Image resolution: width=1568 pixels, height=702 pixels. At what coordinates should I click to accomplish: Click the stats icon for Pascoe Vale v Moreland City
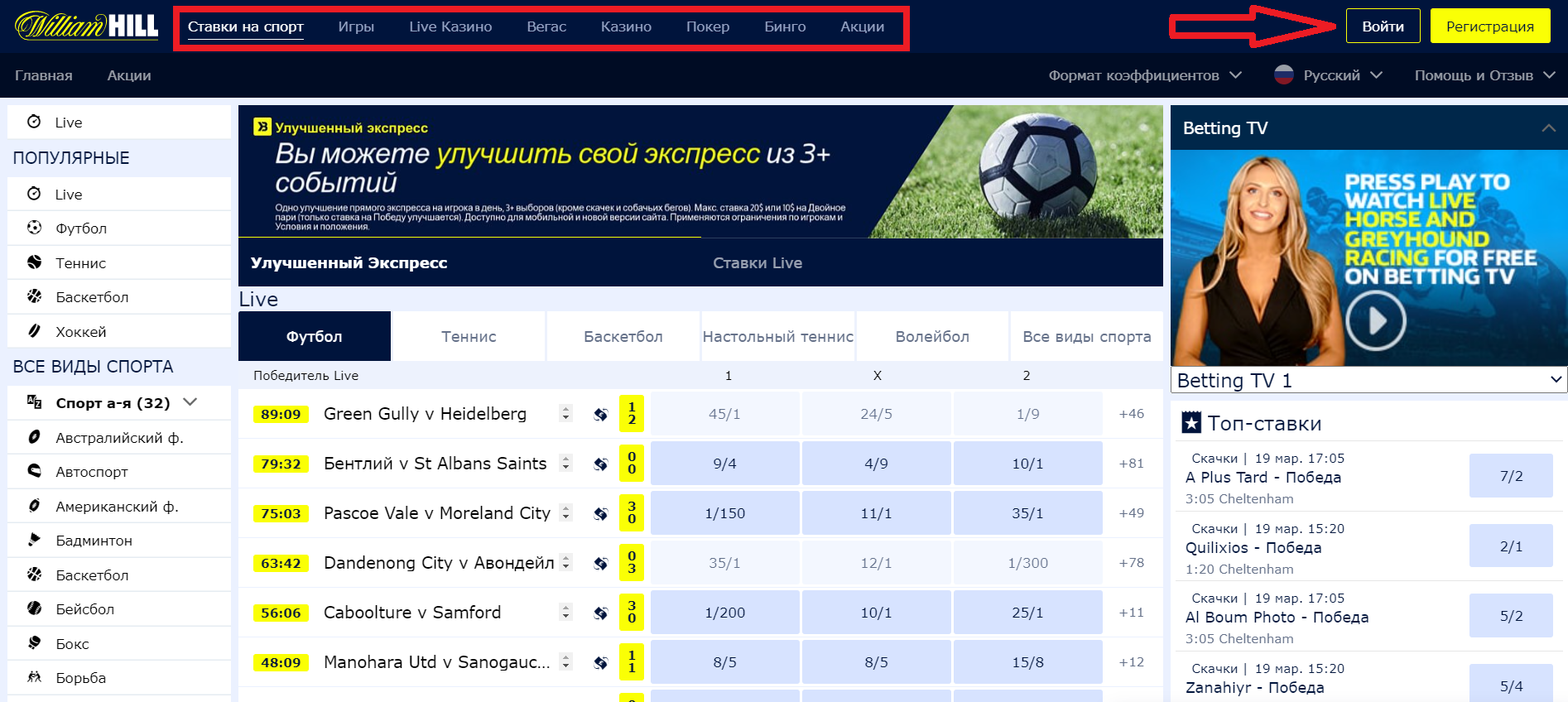[x=601, y=513]
